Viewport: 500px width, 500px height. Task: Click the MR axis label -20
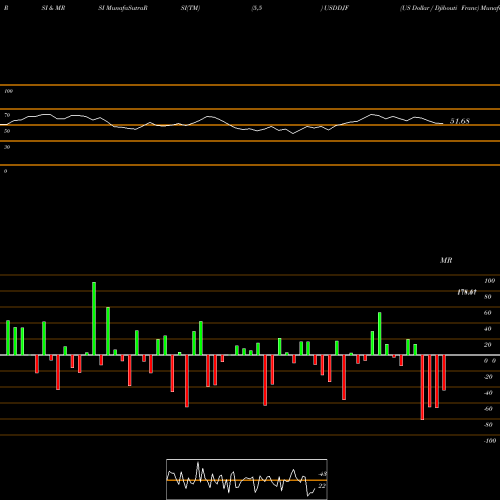tap(488, 377)
